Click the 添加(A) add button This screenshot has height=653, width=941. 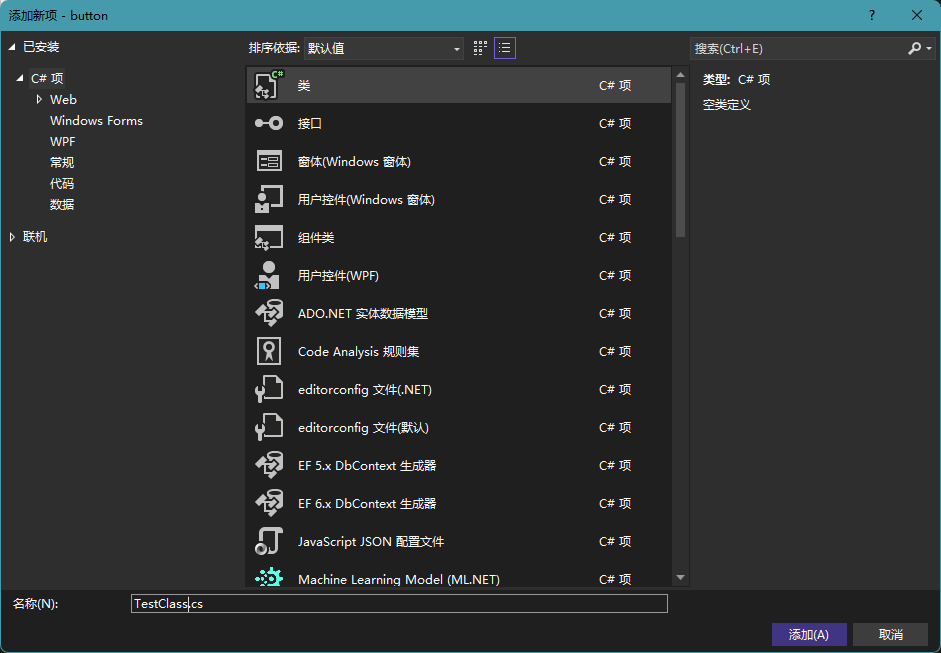(809, 634)
